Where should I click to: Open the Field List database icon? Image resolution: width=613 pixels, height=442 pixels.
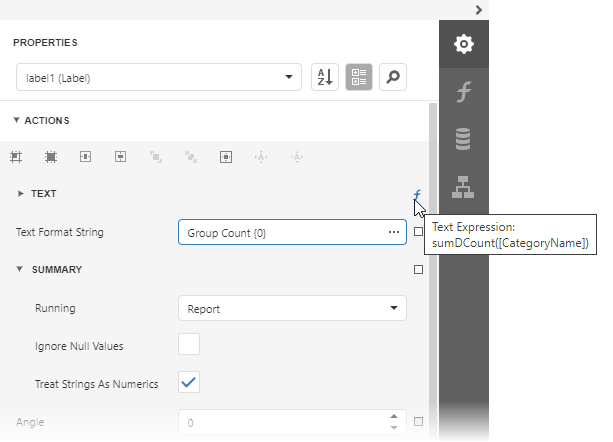point(463,140)
